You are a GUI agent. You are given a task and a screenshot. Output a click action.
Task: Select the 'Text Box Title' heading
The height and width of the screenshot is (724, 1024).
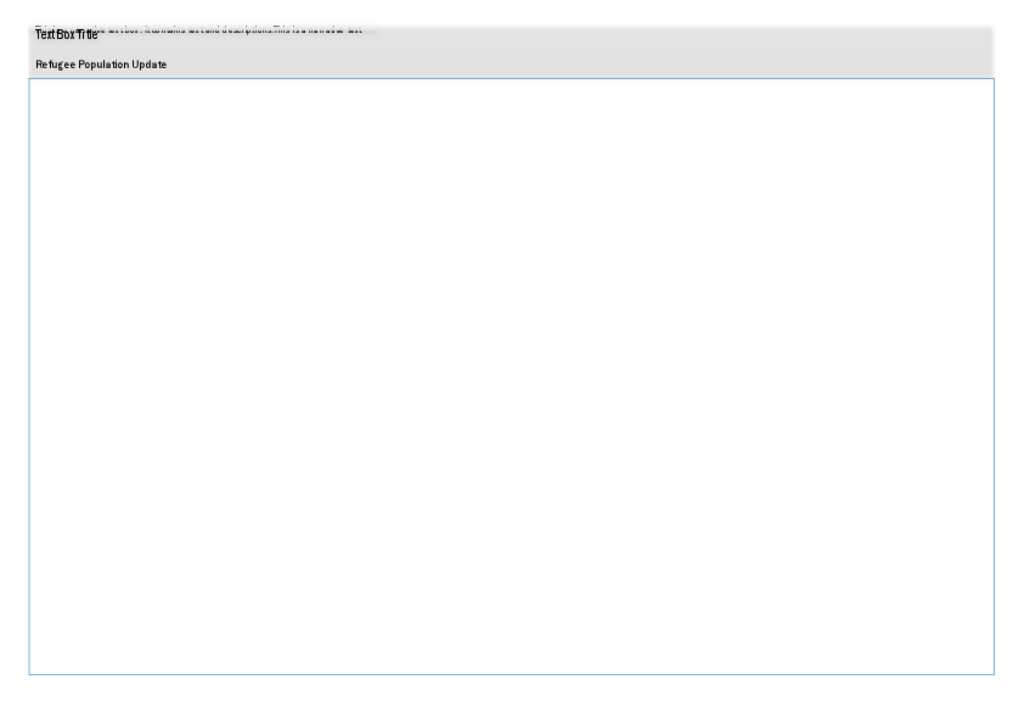tap(67, 35)
